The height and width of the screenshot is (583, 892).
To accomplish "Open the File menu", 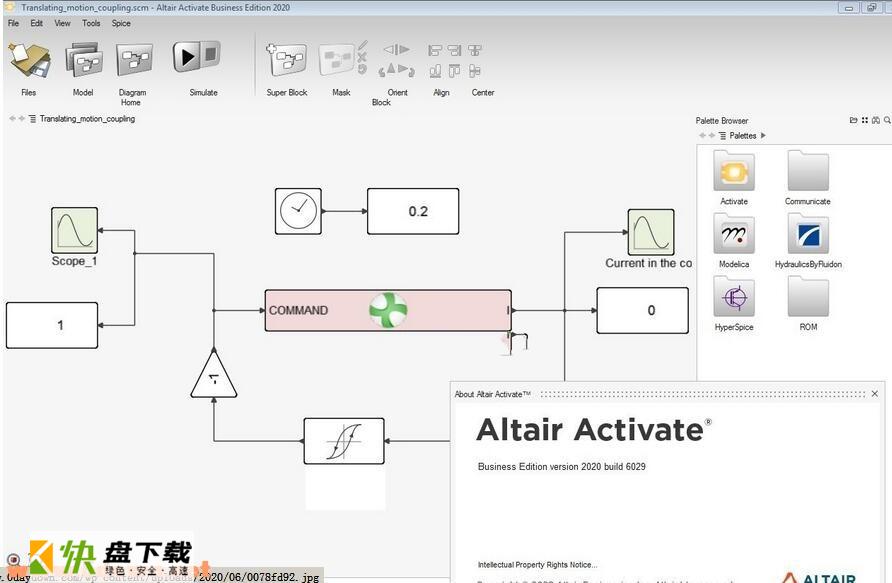I will pos(14,23).
